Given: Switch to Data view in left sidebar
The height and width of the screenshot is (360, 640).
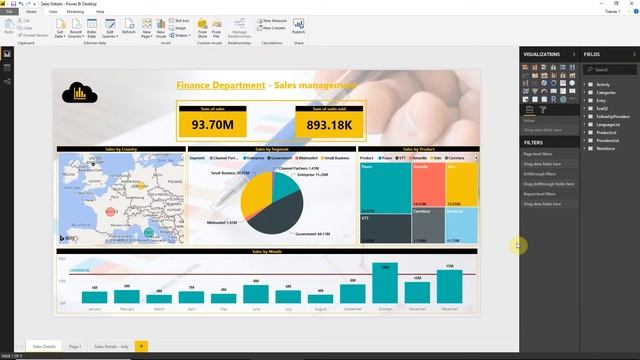Looking at the screenshot, I should 7,68.
